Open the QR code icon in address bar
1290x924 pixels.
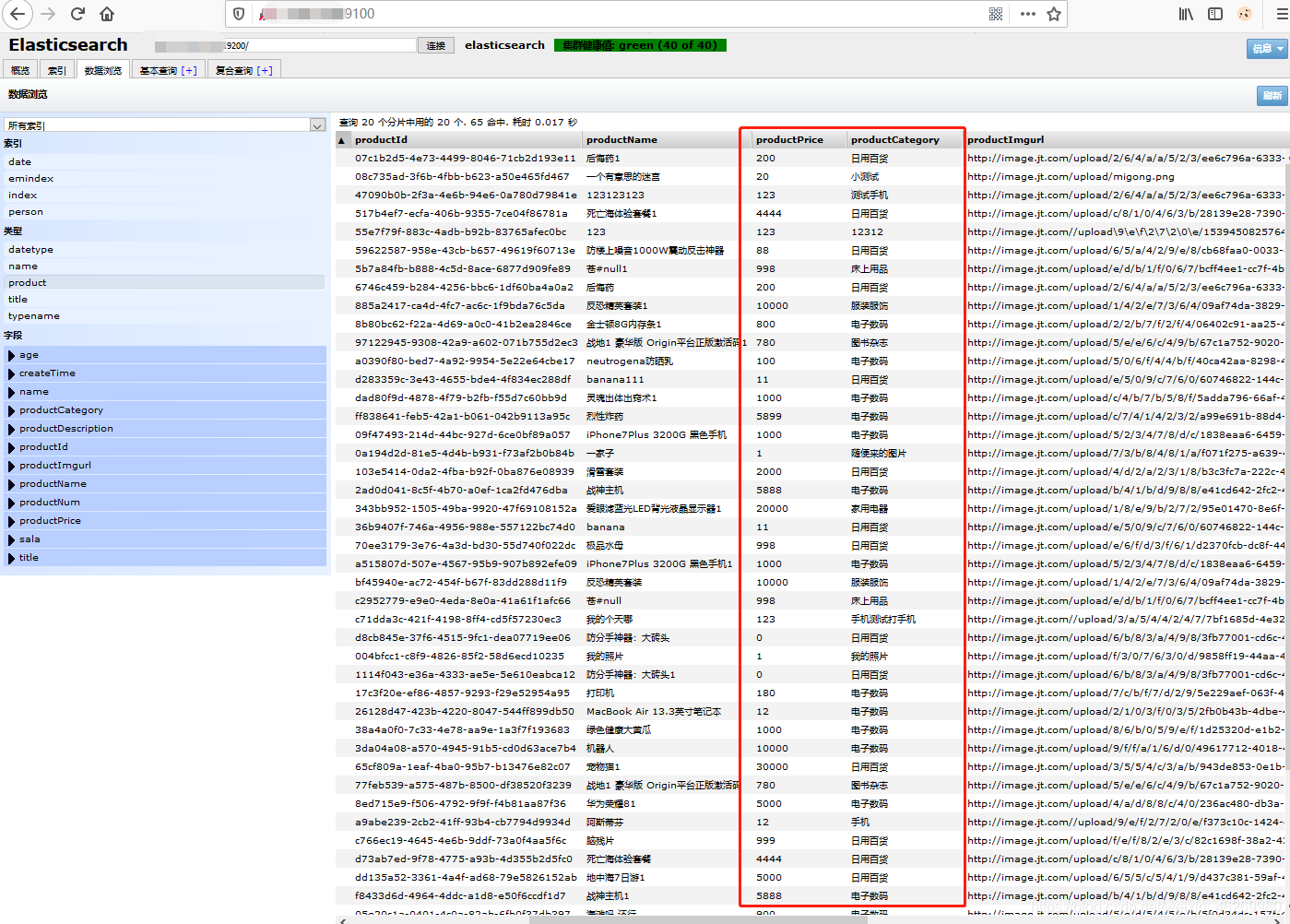pyautogui.click(x=996, y=14)
